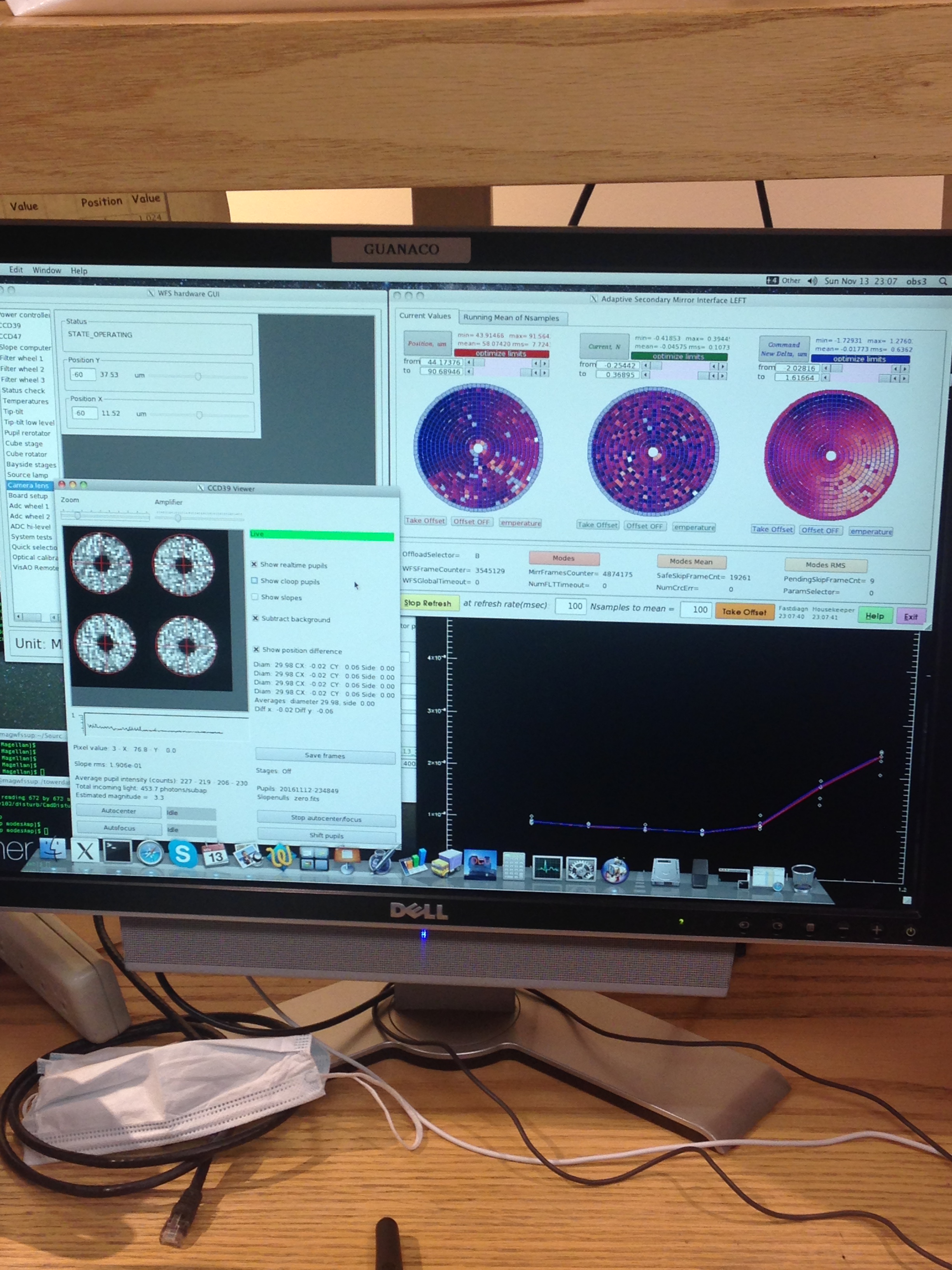This screenshot has height=1270, width=952.
Task: Select Source lamp in hardware list
Action: (28, 475)
